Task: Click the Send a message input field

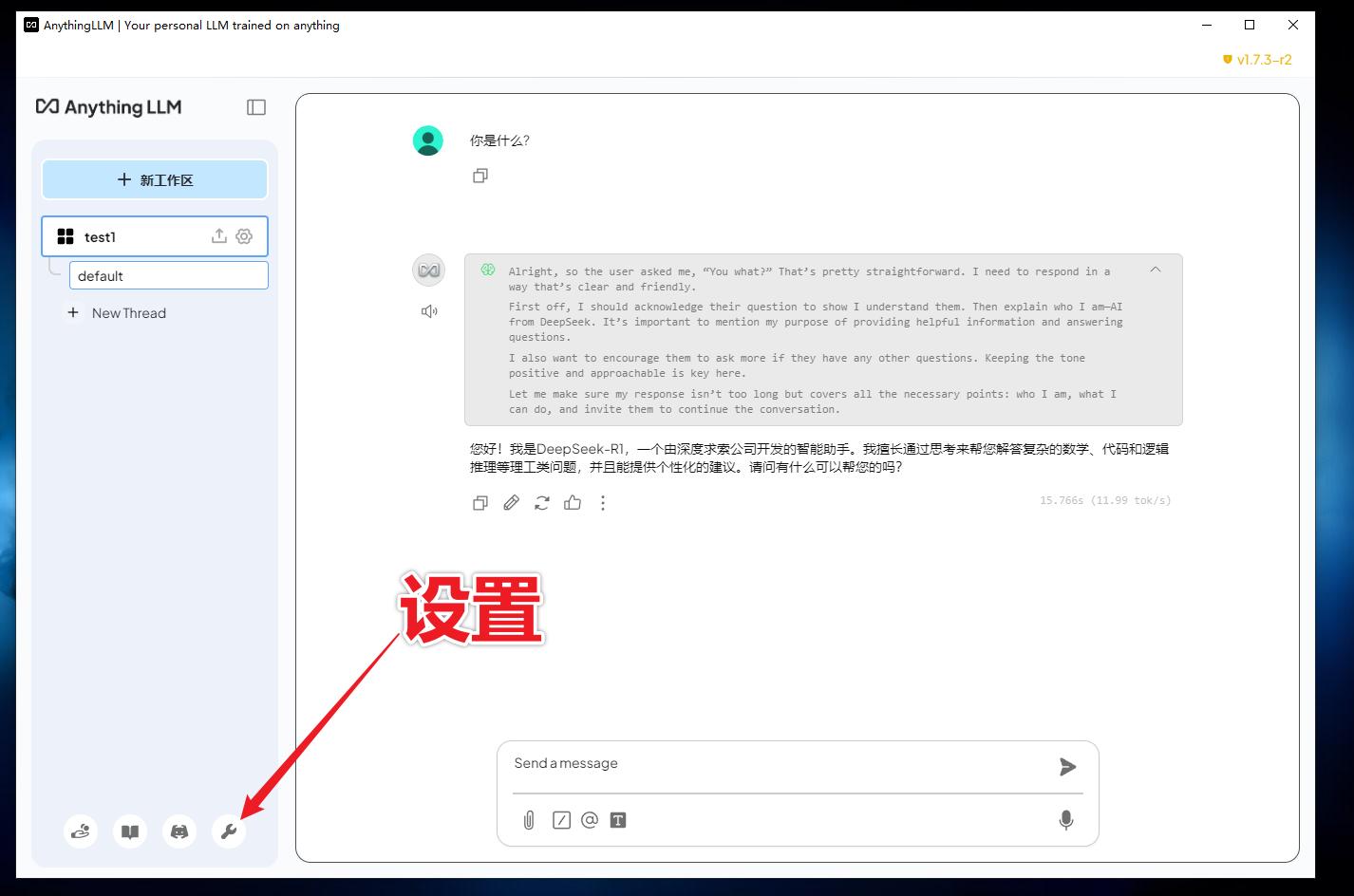Action: click(779, 764)
